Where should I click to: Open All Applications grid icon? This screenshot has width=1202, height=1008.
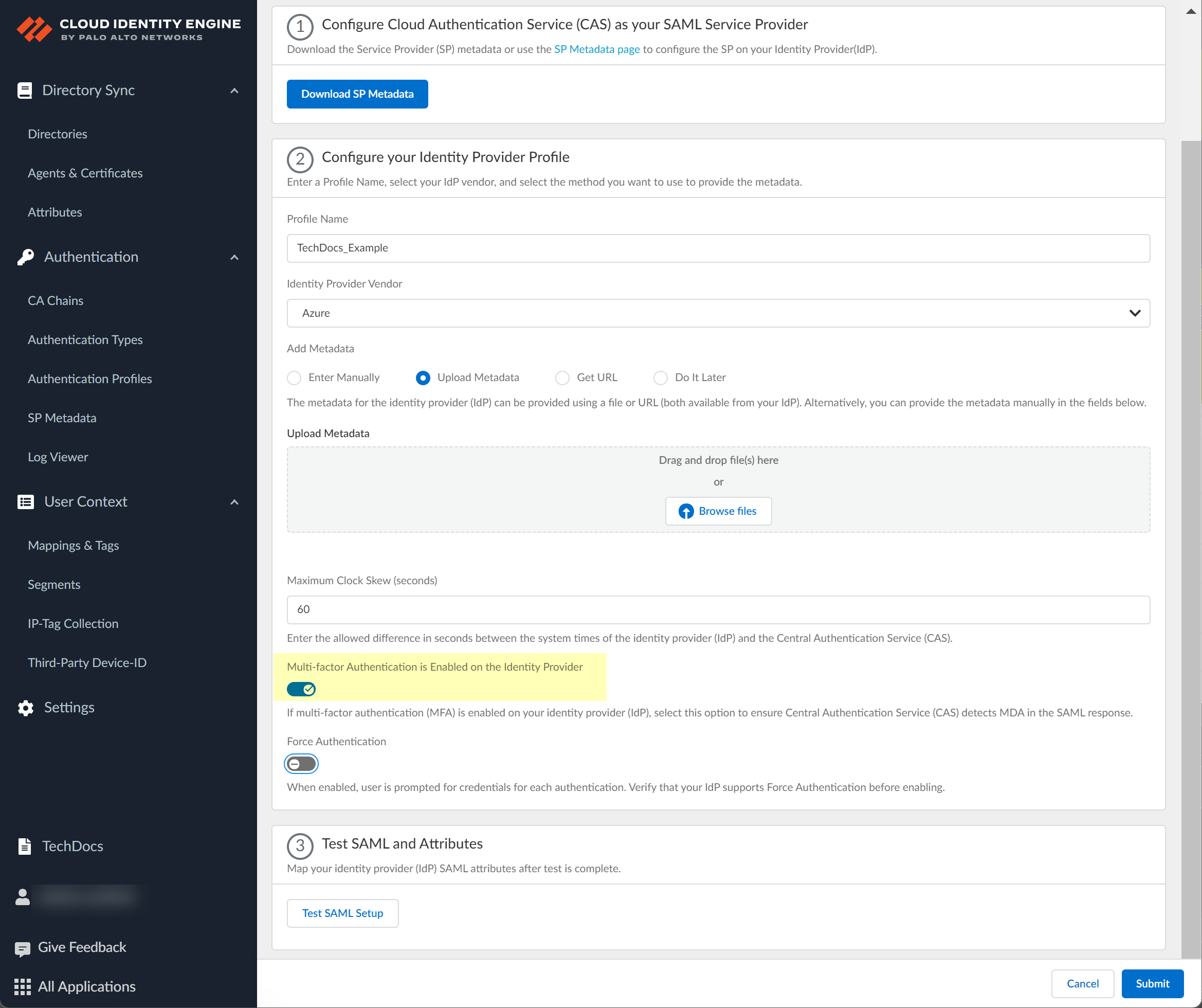tap(22, 986)
